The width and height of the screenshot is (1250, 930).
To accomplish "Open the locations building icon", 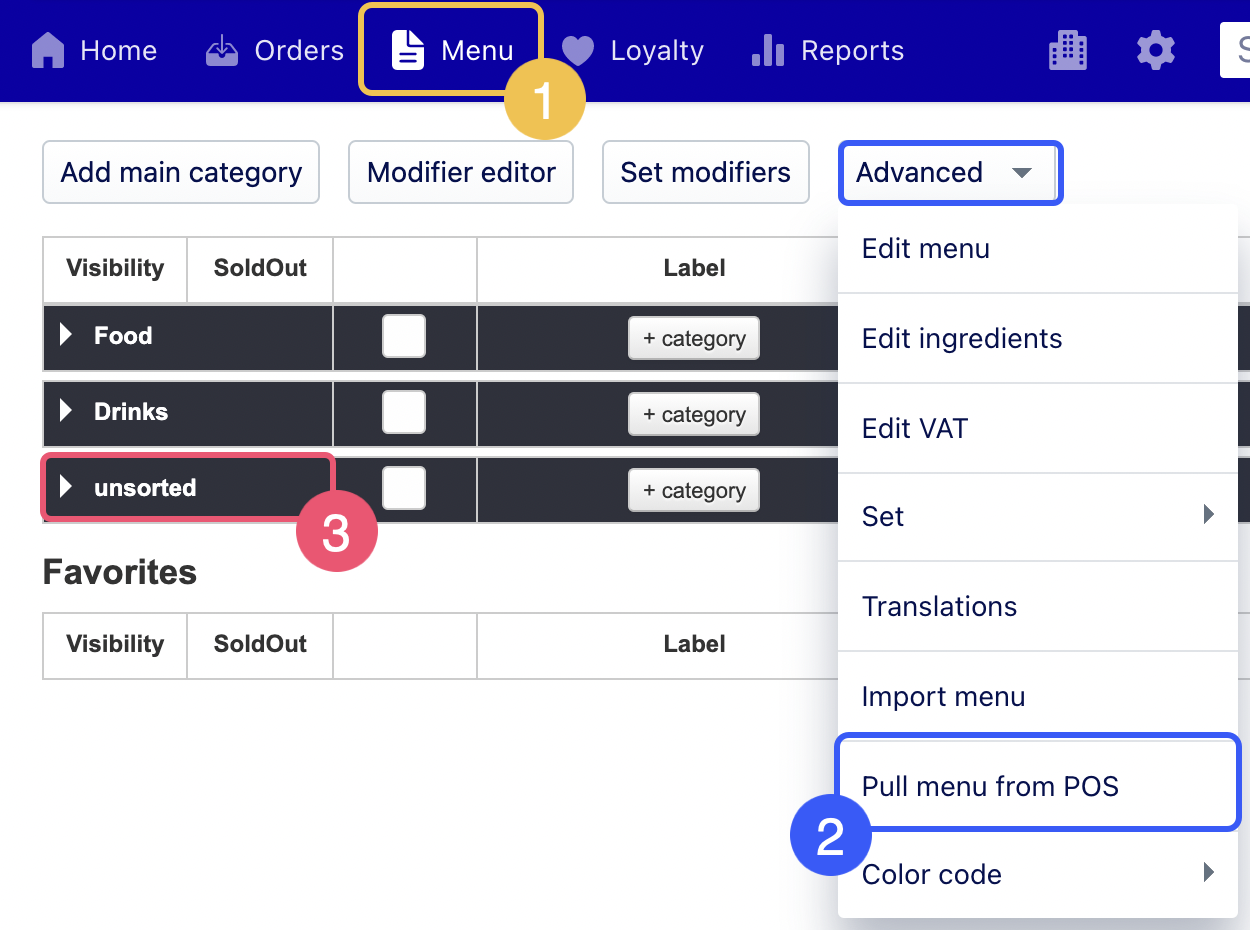I will 1067,49.
